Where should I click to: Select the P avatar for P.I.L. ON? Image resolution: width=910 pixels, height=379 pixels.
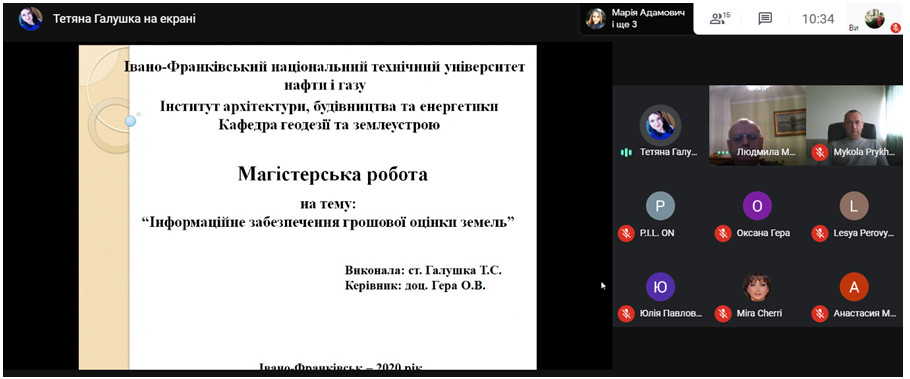(x=660, y=206)
